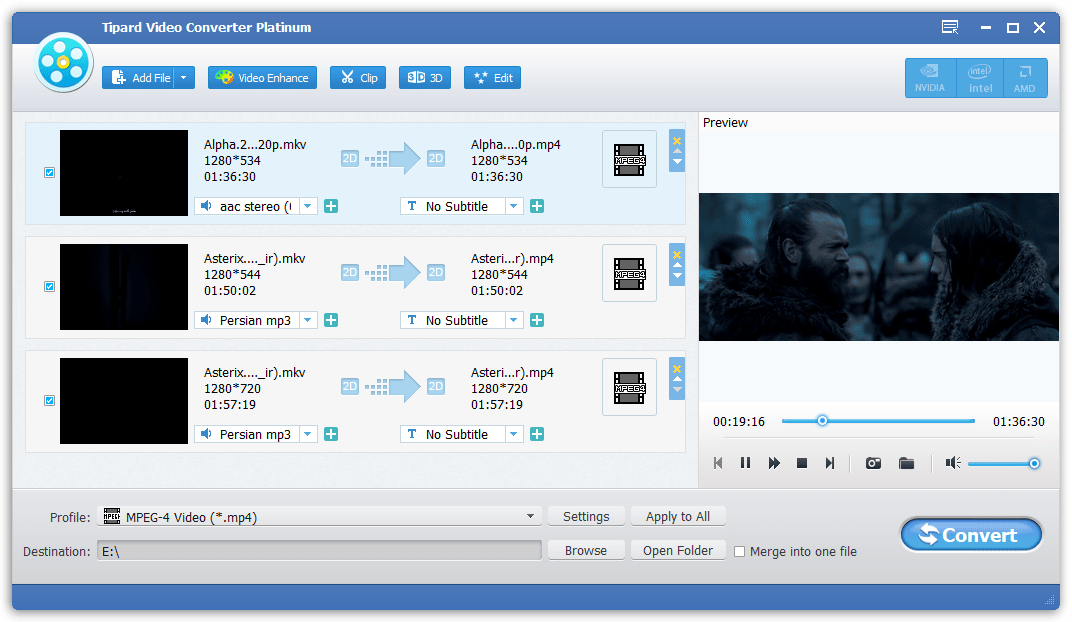Select the 01:50:02 Asterix video thumbnail
This screenshot has width=1072, height=622.
click(x=124, y=287)
